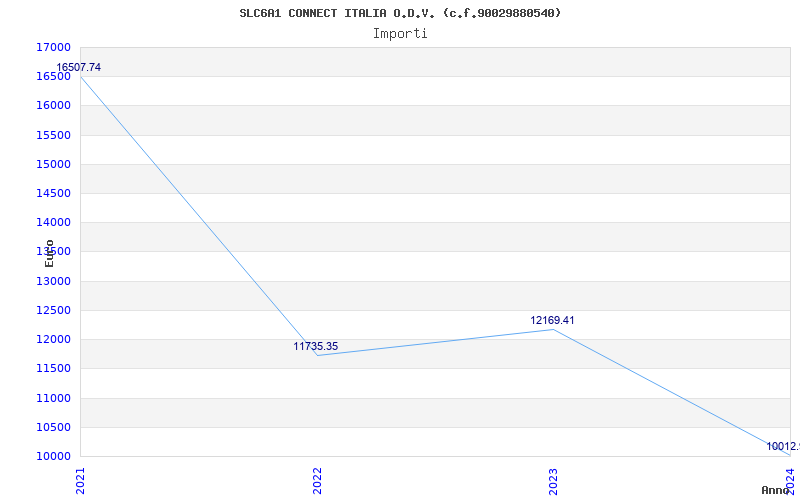
Task: Click the chart title SLC6A1 CONNECT ITALIA O.D.V.
Action: pos(400,13)
